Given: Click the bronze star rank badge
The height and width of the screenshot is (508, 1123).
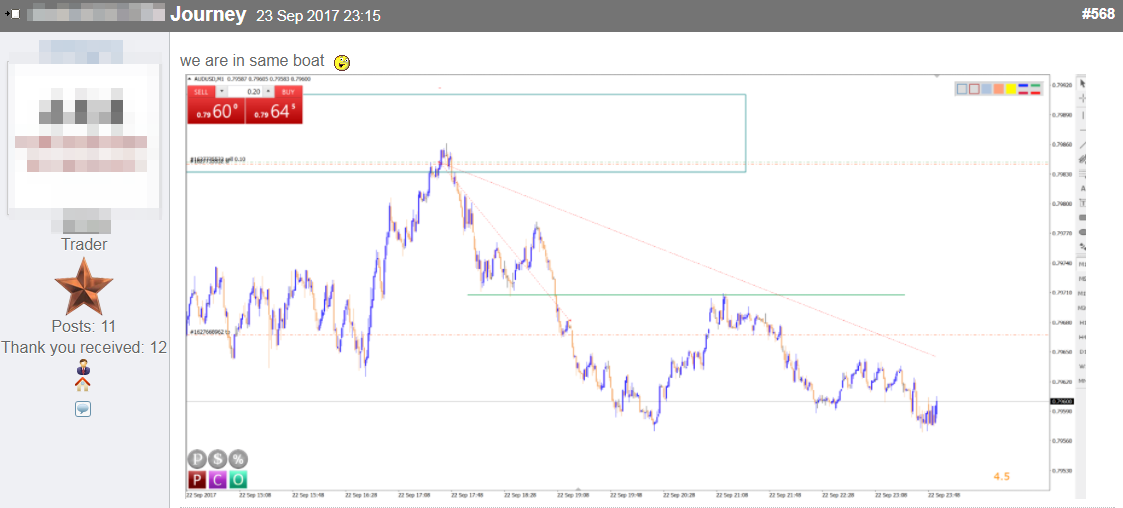Looking at the screenshot, I should [84, 286].
